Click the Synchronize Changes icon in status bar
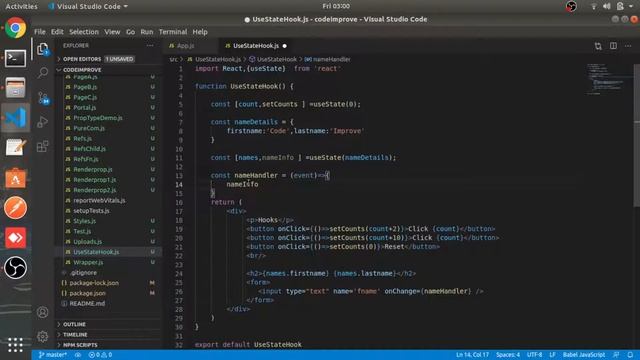Image resolution: width=640 pixels, height=360 pixels. pos(78,355)
